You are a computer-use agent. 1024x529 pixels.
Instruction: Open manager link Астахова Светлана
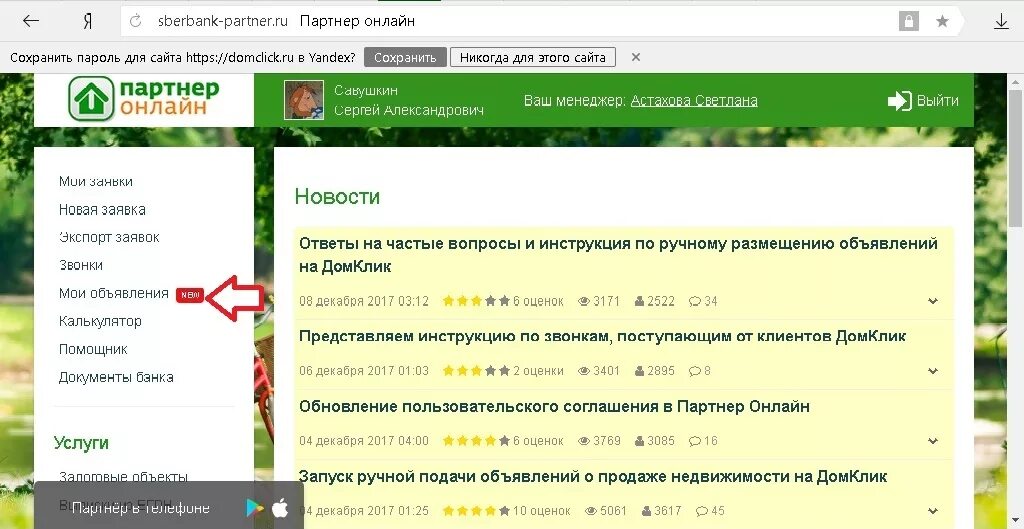[694, 101]
